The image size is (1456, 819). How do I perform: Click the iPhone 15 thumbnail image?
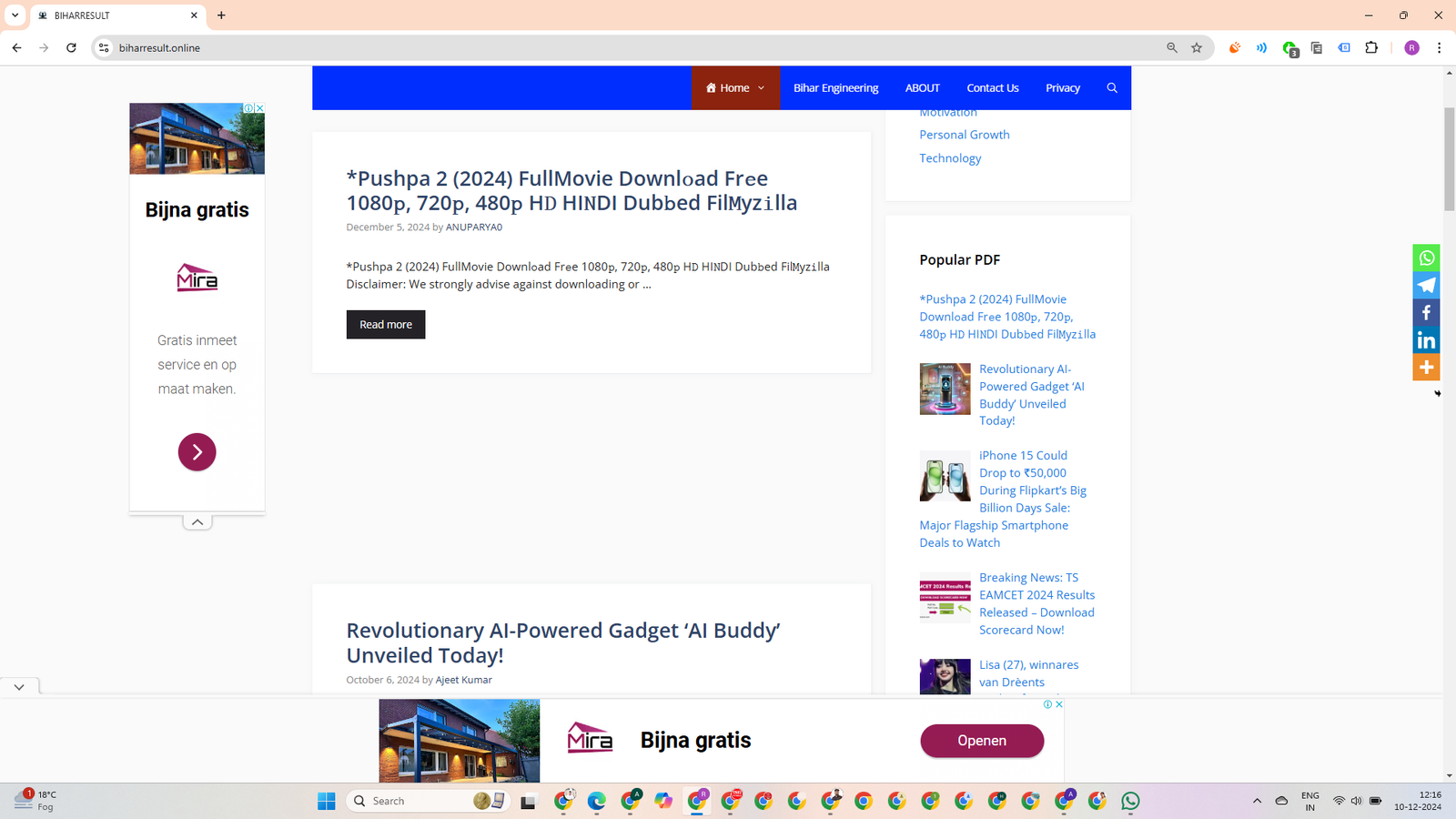[x=945, y=476]
